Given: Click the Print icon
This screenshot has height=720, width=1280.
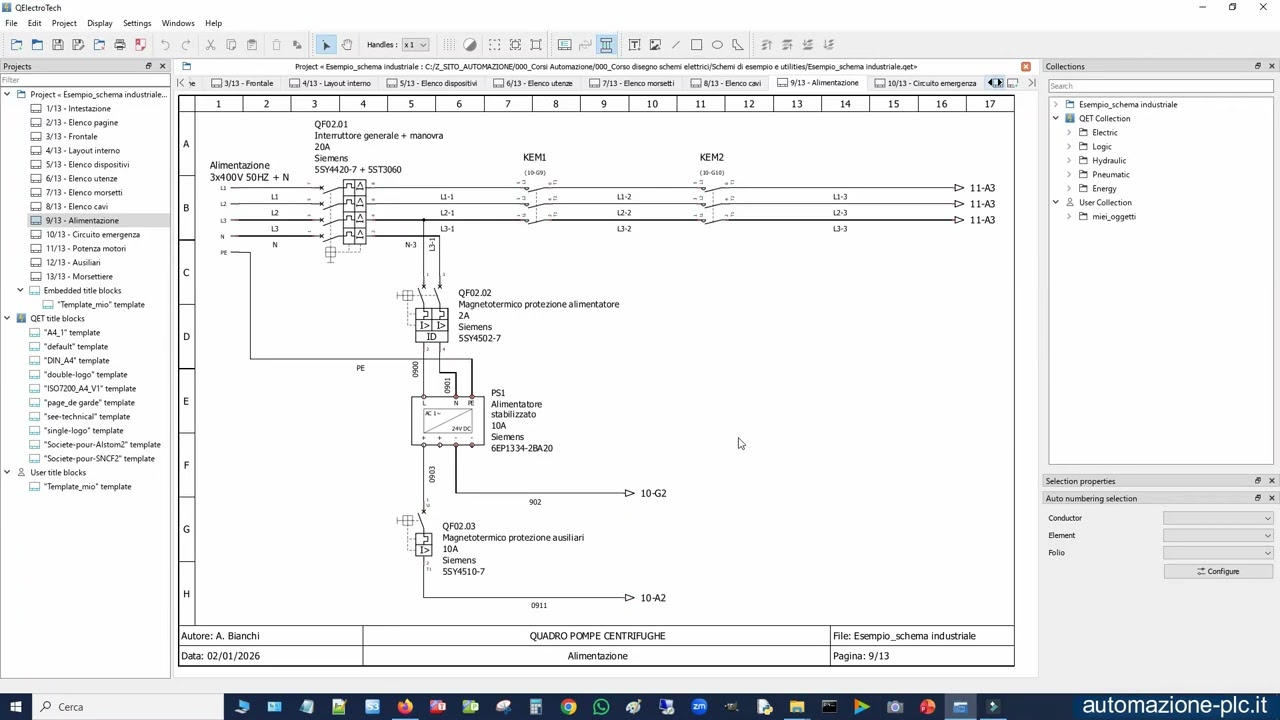Looking at the screenshot, I should click(x=120, y=44).
